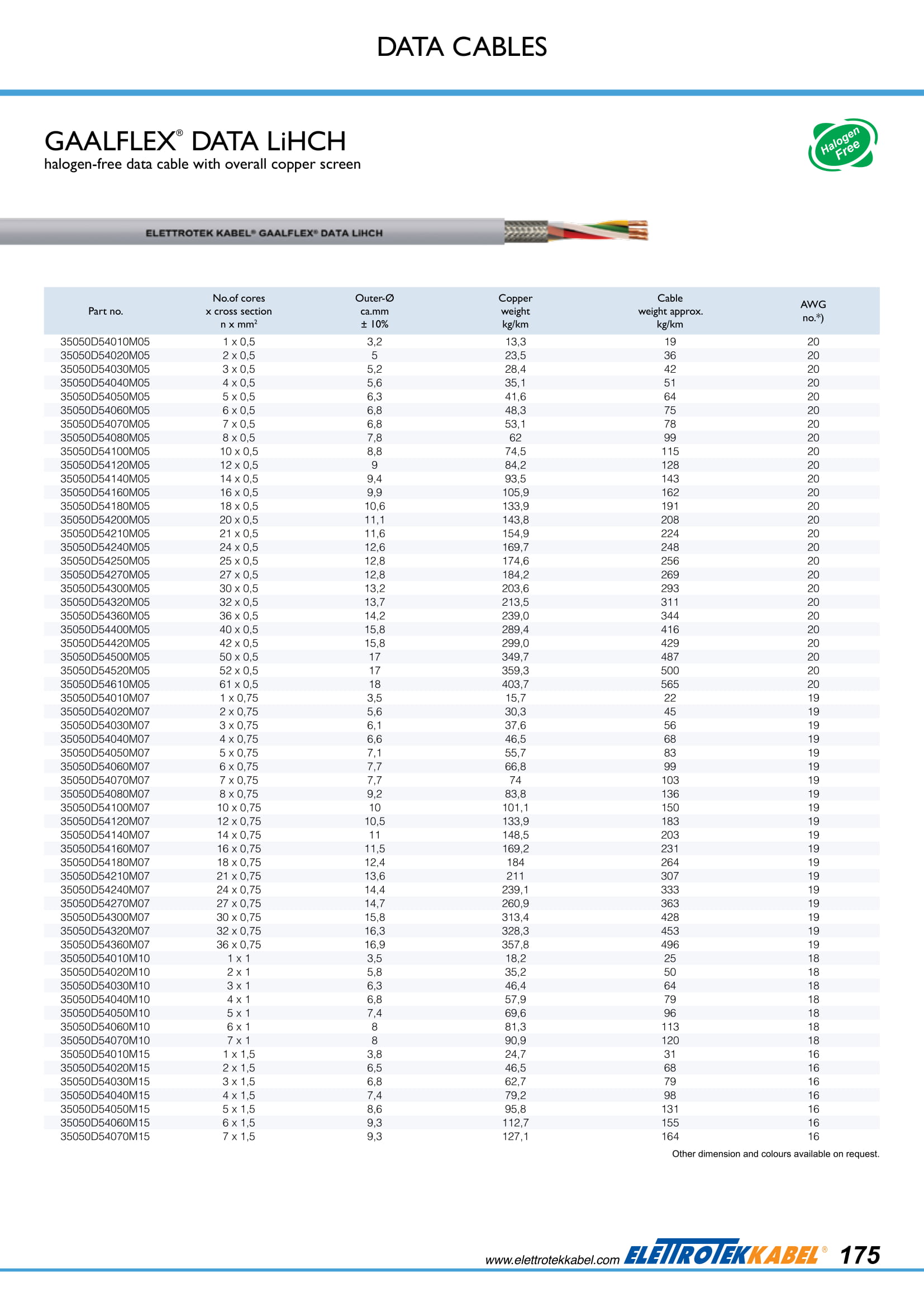Click the 'Part no.' column header
This screenshot has height=1307, width=924.
pos(105,311)
